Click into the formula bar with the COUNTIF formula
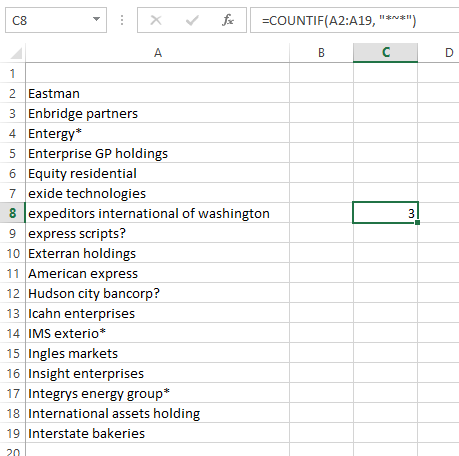459x456 pixels. pos(355,20)
